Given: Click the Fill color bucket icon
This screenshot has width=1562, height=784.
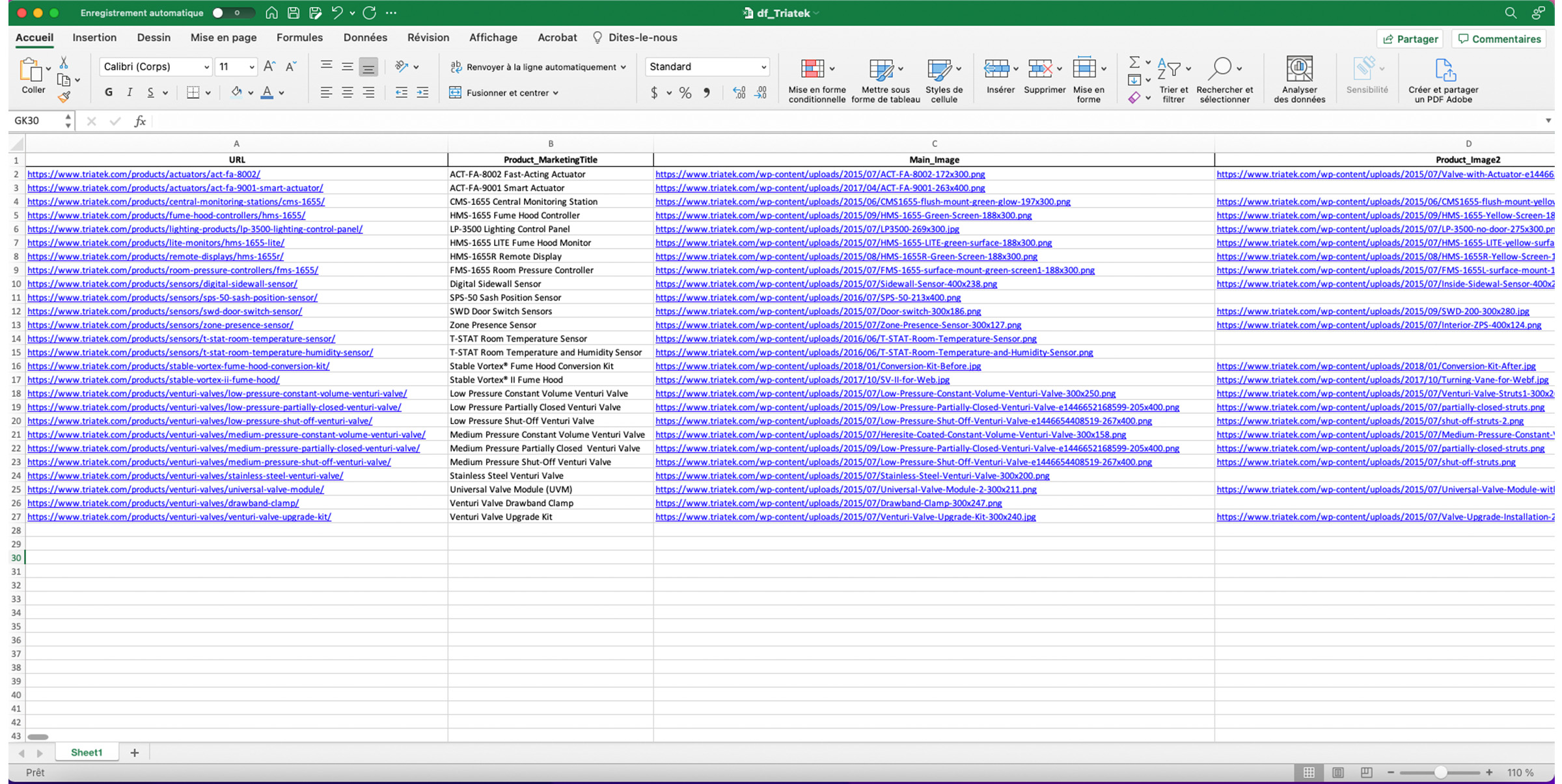Looking at the screenshot, I should (x=237, y=92).
